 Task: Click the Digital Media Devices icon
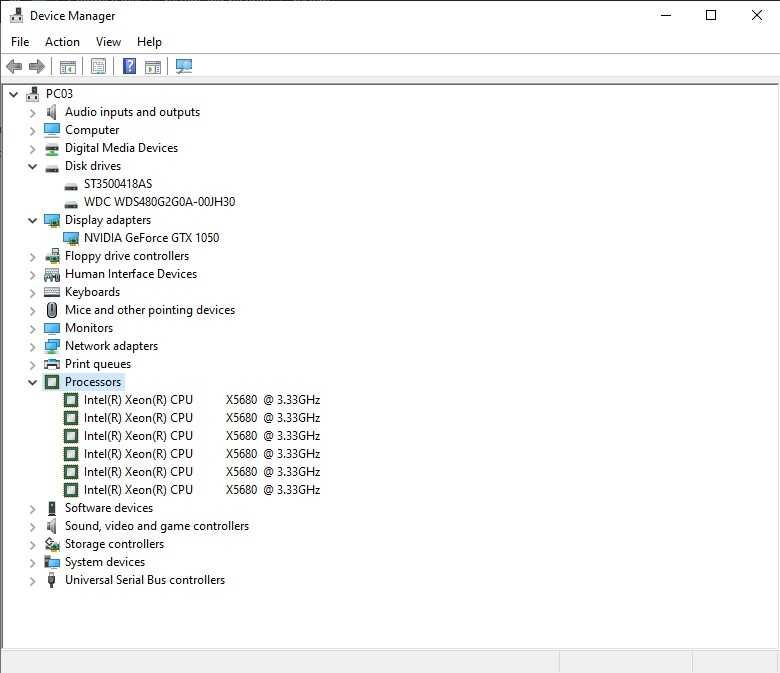click(51, 148)
